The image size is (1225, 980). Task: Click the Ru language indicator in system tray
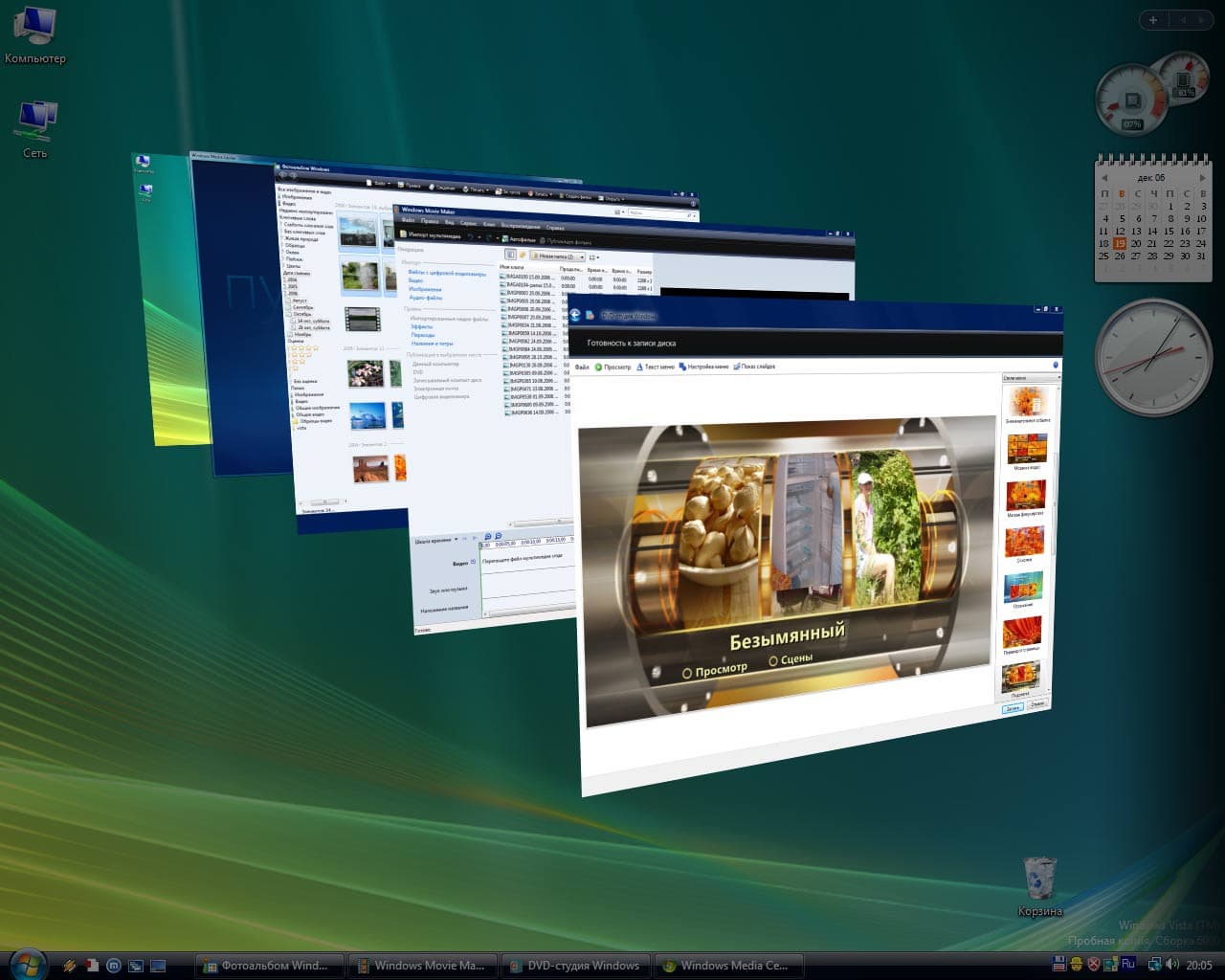click(1128, 963)
